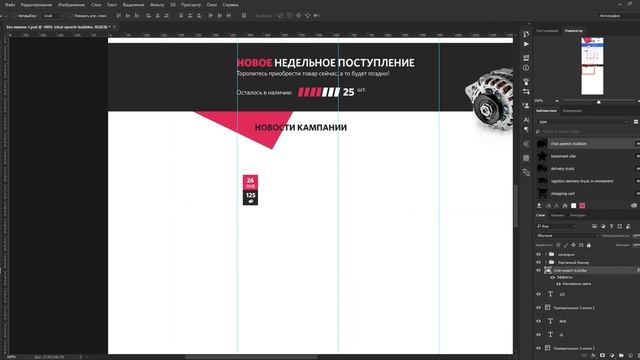This screenshot has width=640, height=360.
Task: Hide the категории layer group
Action: [x=538, y=254]
